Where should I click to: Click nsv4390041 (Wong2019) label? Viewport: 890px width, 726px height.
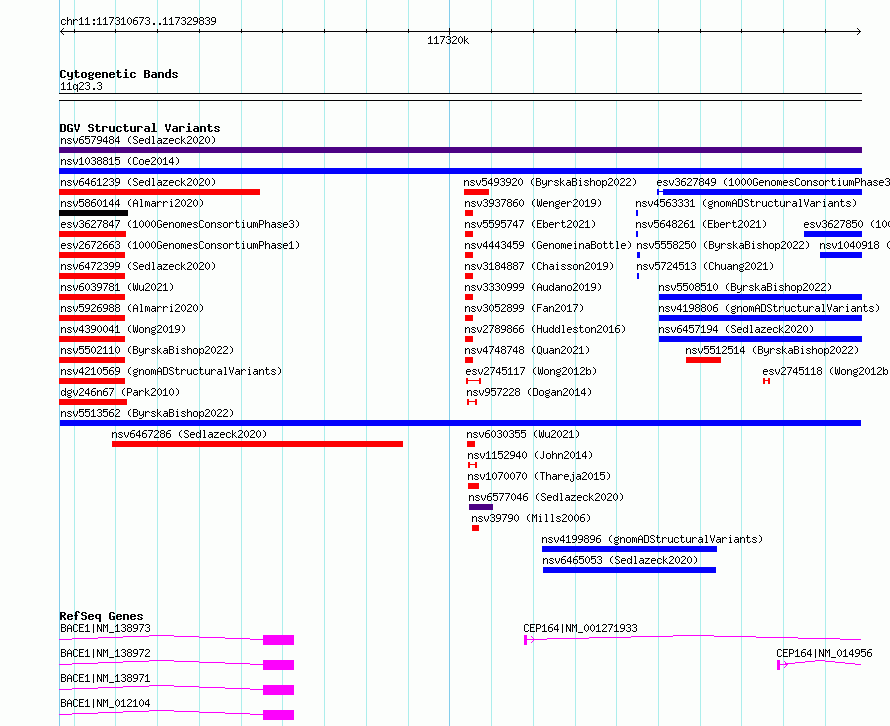(x=123, y=329)
